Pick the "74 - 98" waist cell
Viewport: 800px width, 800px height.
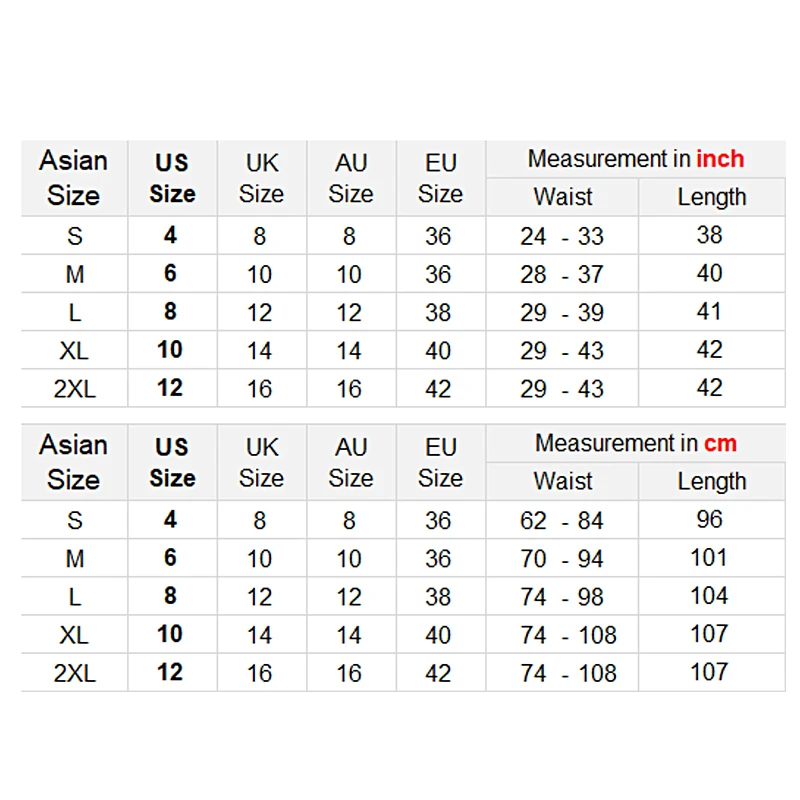pyautogui.click(x=562, y=597)
